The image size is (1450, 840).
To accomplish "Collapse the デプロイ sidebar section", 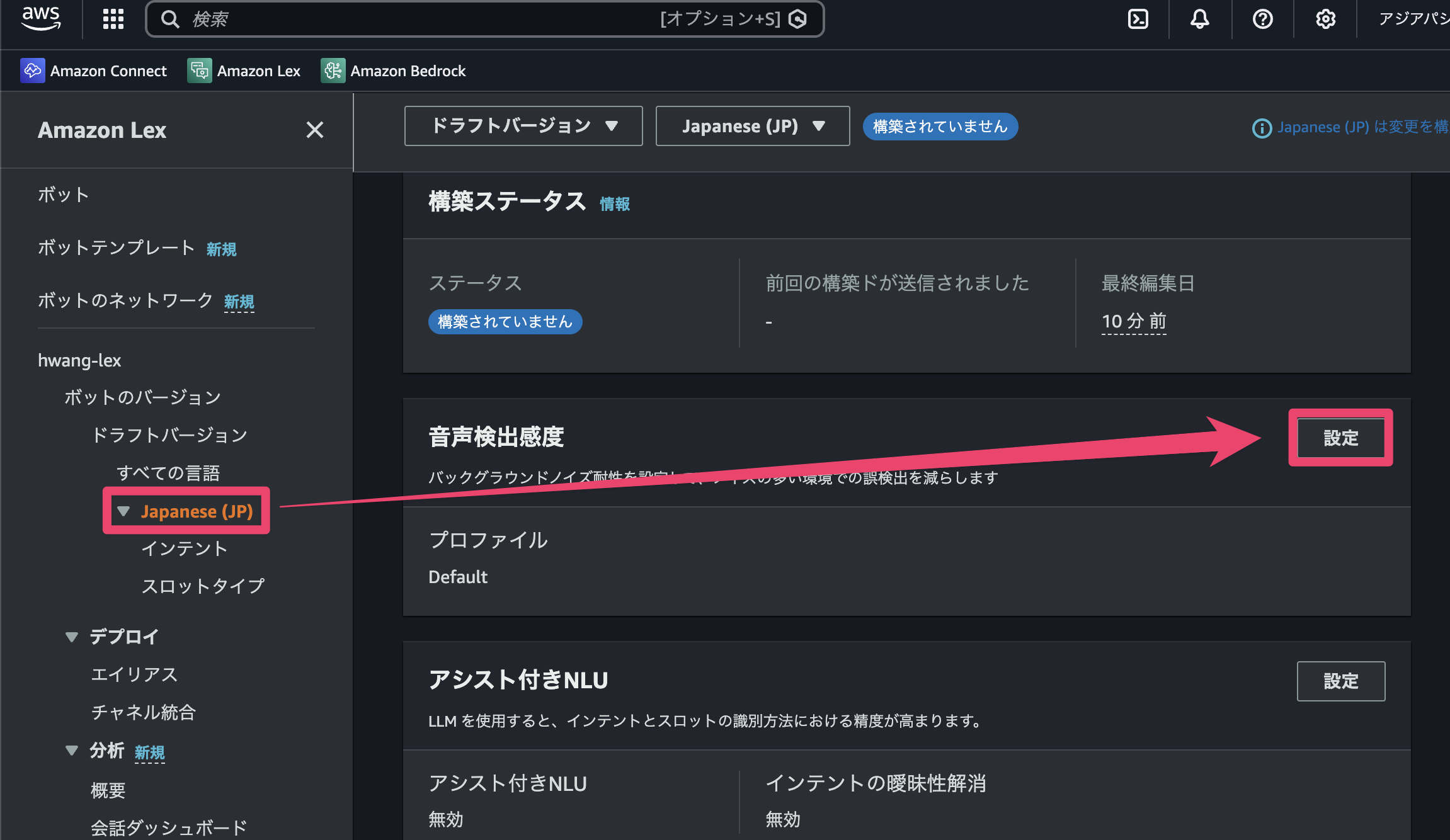I will point(71,637).
